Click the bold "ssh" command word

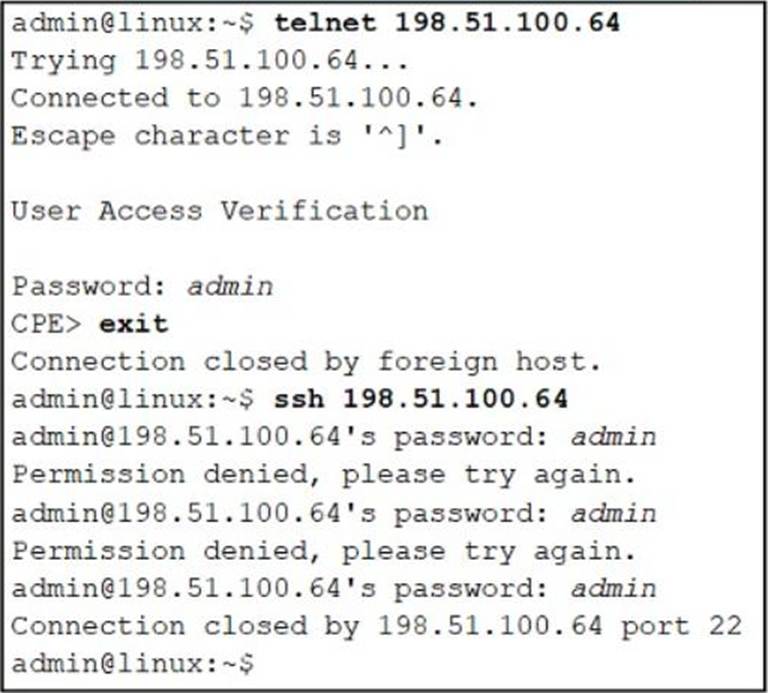coord(298,400)
